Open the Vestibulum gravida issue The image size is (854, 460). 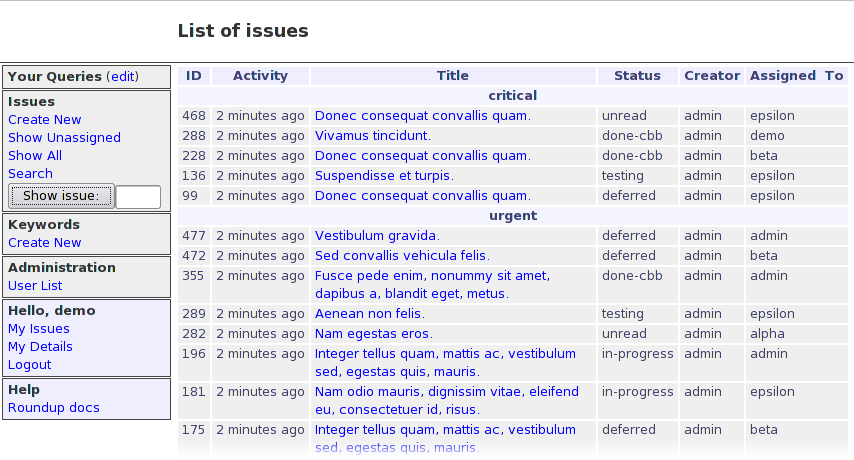point(377,236)
